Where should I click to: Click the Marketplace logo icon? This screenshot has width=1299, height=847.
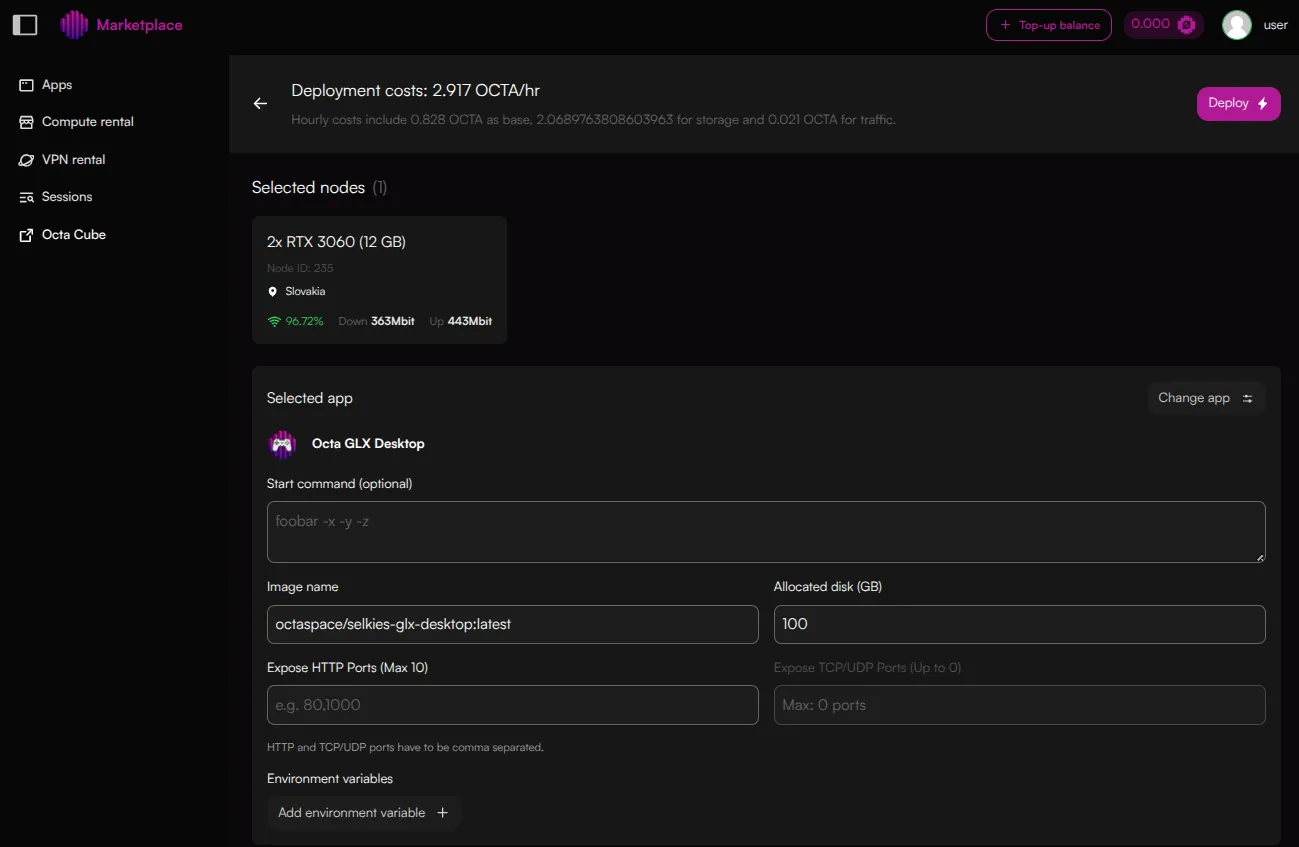coord(74,25)
